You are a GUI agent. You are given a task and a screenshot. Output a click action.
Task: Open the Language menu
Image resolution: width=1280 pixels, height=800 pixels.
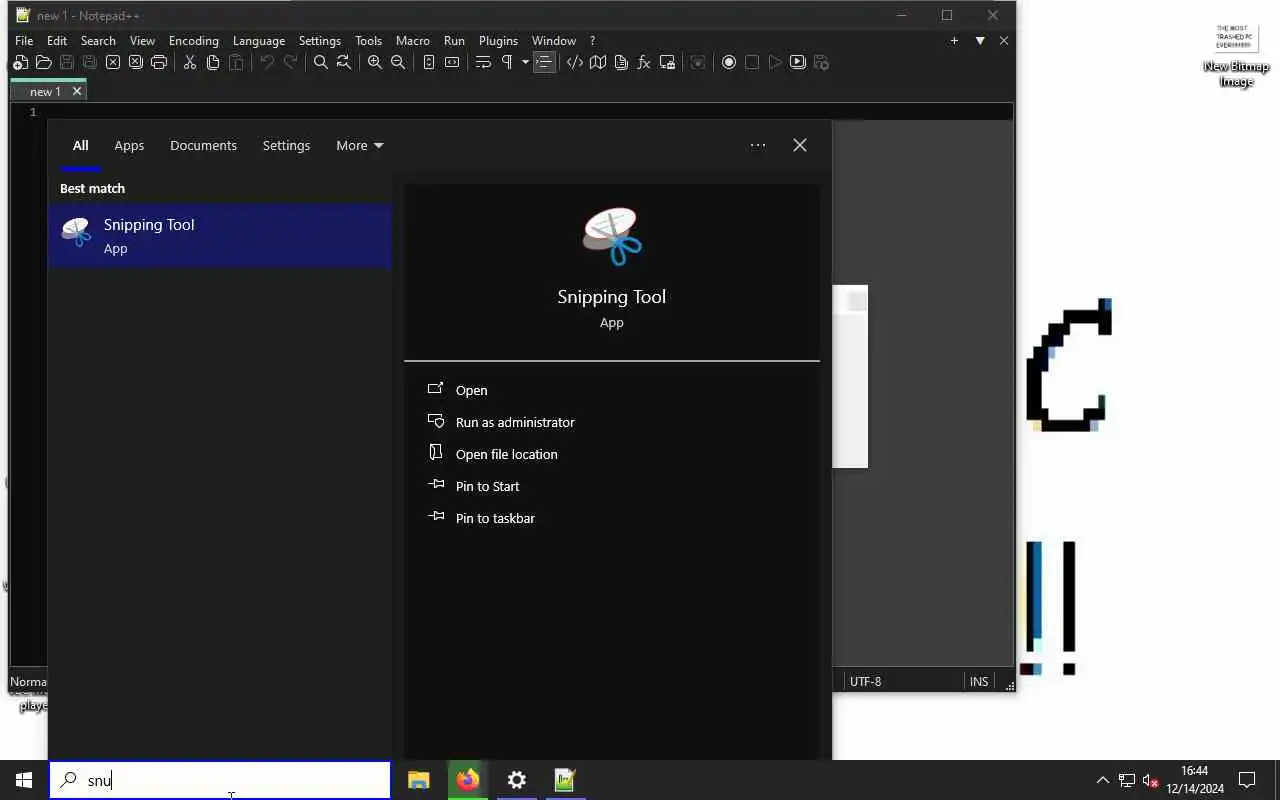259,41
